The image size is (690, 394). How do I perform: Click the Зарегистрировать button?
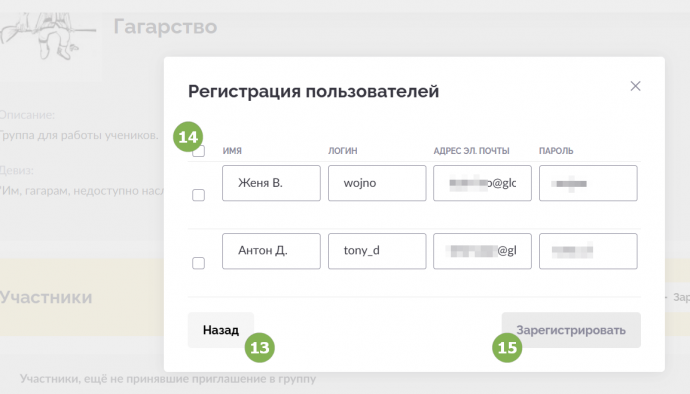[571, 330]
